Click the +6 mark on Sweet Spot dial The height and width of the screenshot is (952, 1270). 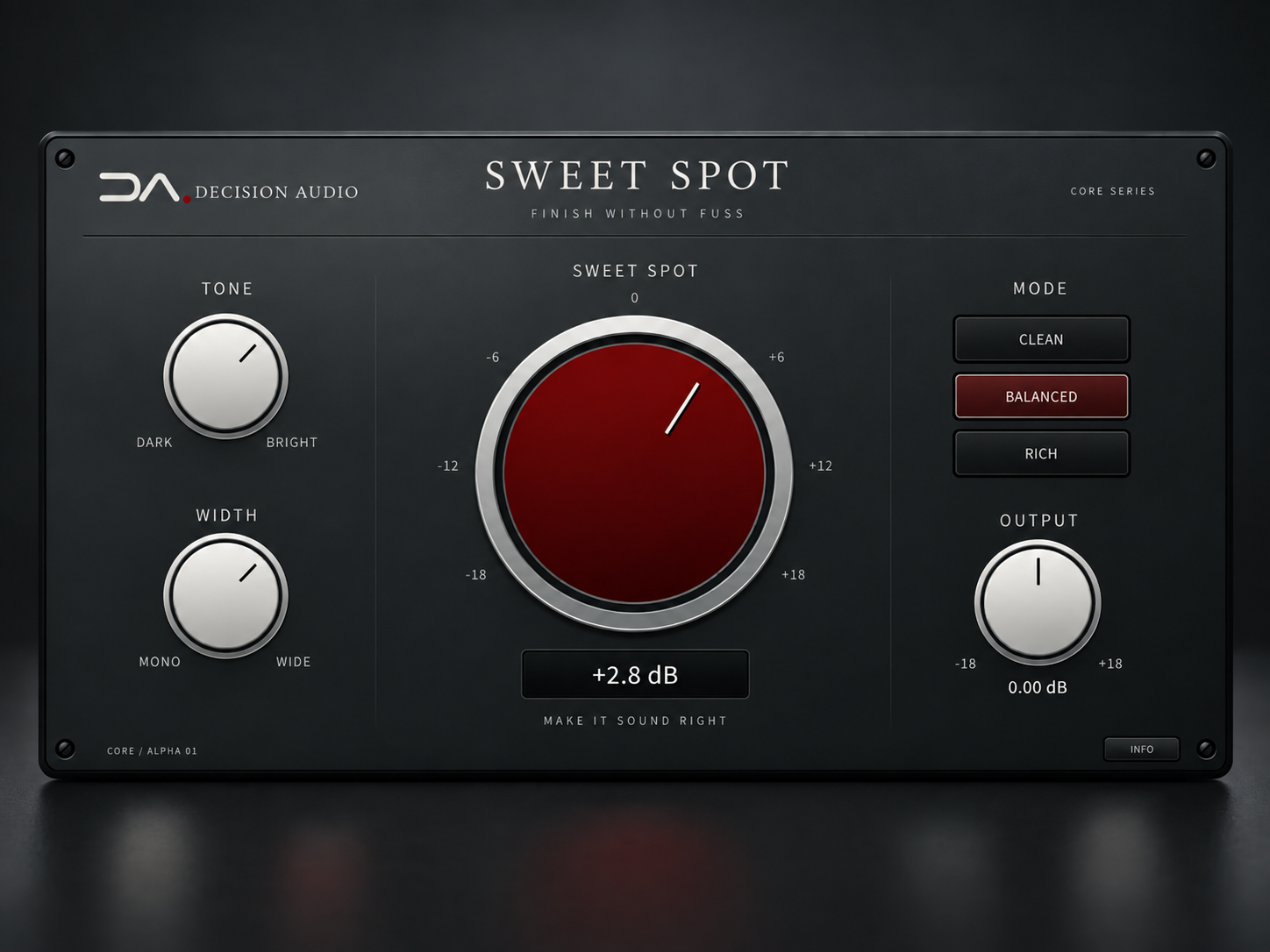[776, 358]
